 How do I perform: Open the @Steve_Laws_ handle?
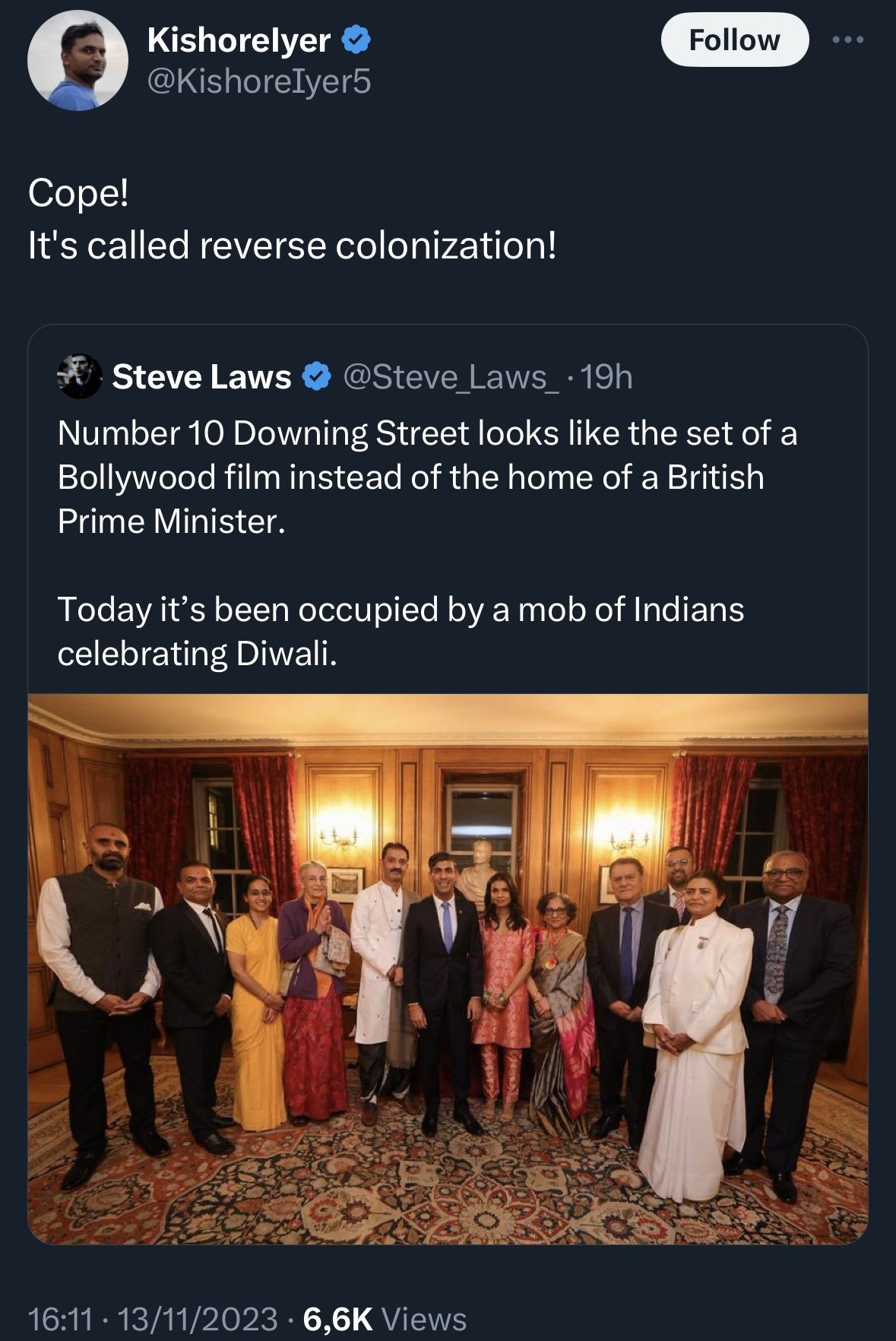click(x=452, y=376)
